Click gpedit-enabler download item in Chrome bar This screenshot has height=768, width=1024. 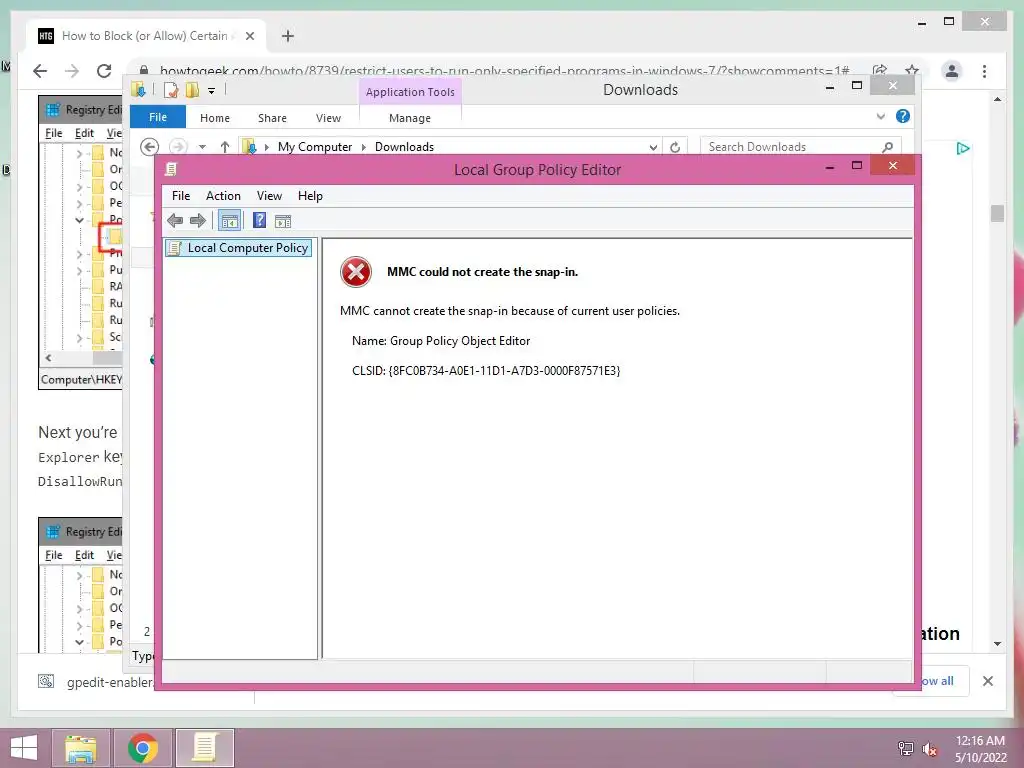pyautogui.click(x=95, y=682)
